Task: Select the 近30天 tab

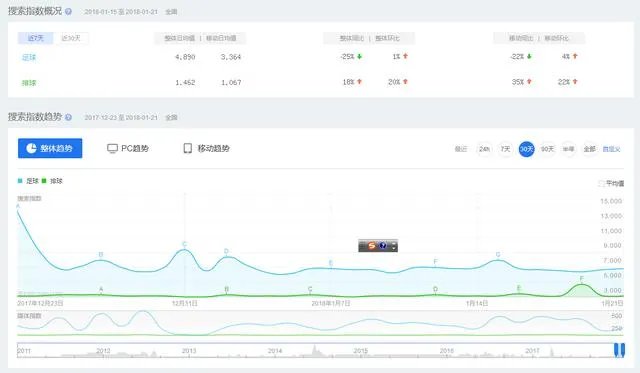Action: [71, 38]
